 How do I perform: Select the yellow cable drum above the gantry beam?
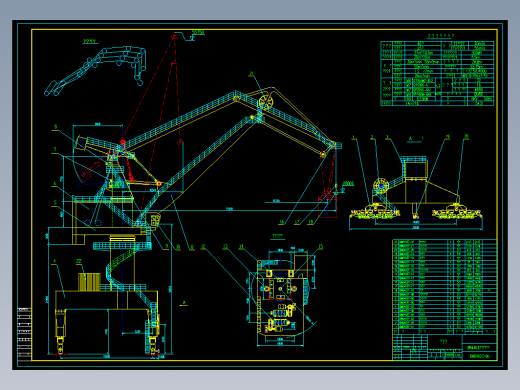pyautogui.click(x=89, y=282)
